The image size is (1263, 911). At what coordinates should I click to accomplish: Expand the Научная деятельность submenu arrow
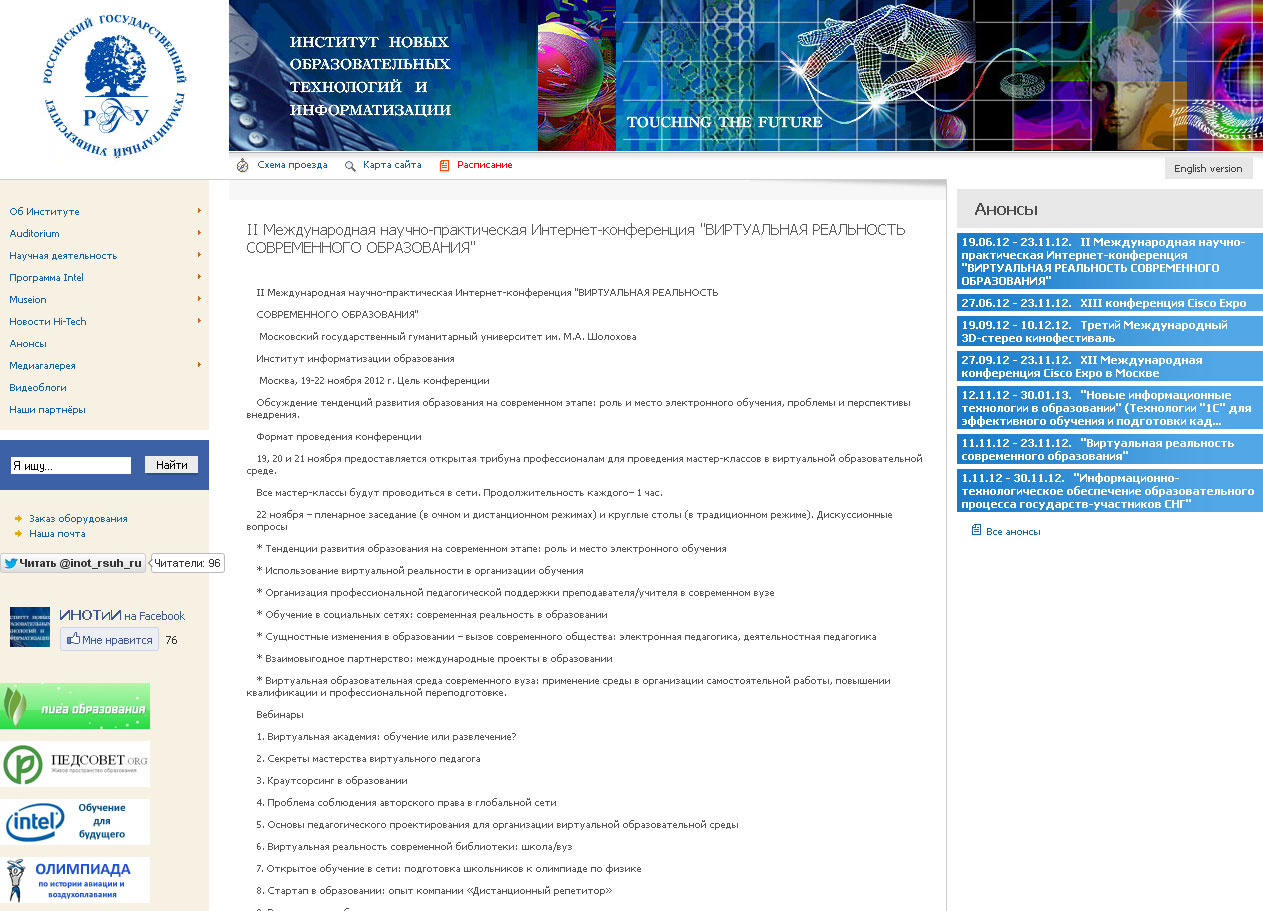[200, 254]
